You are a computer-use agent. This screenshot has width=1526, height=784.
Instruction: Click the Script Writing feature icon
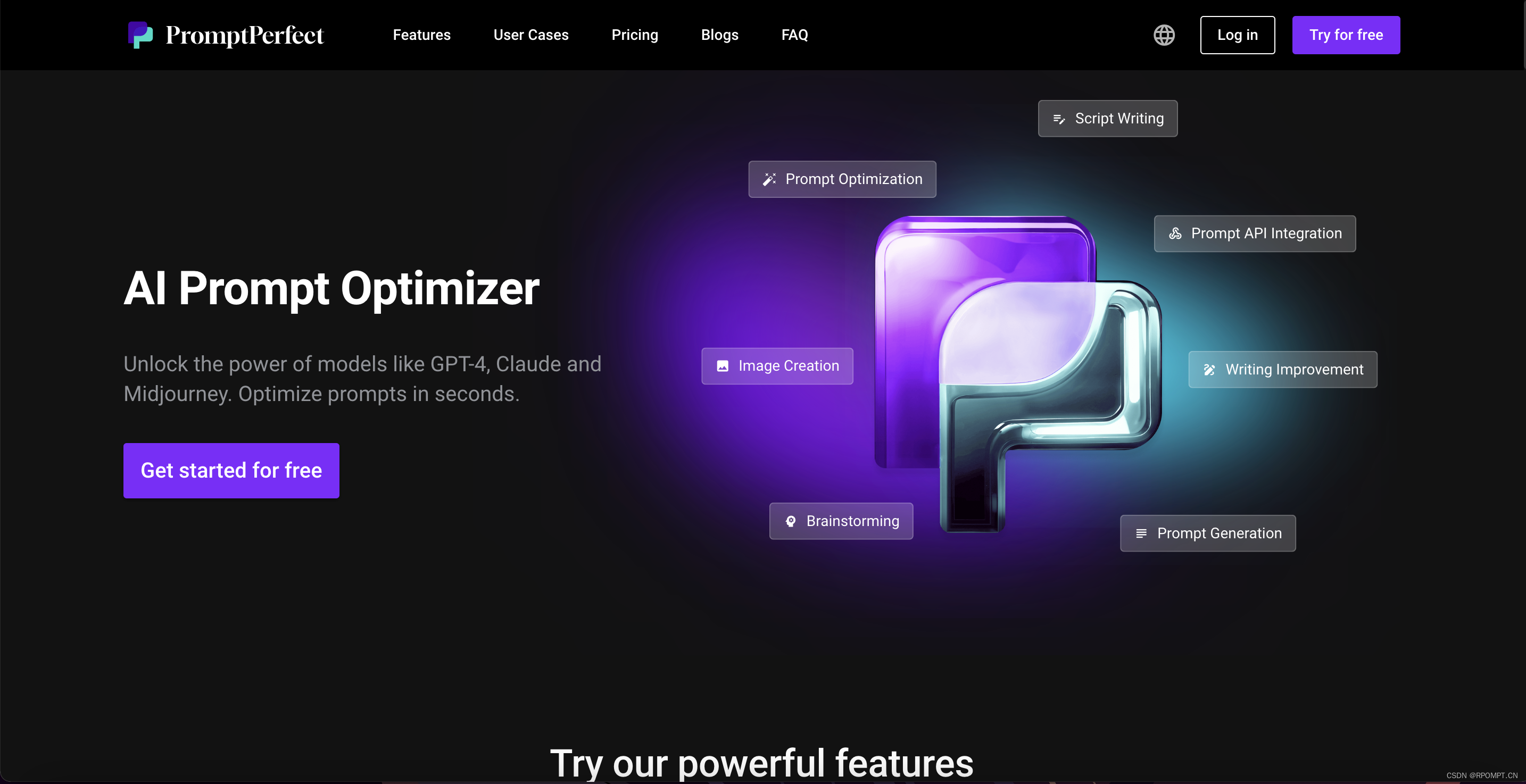[1058, 117]
